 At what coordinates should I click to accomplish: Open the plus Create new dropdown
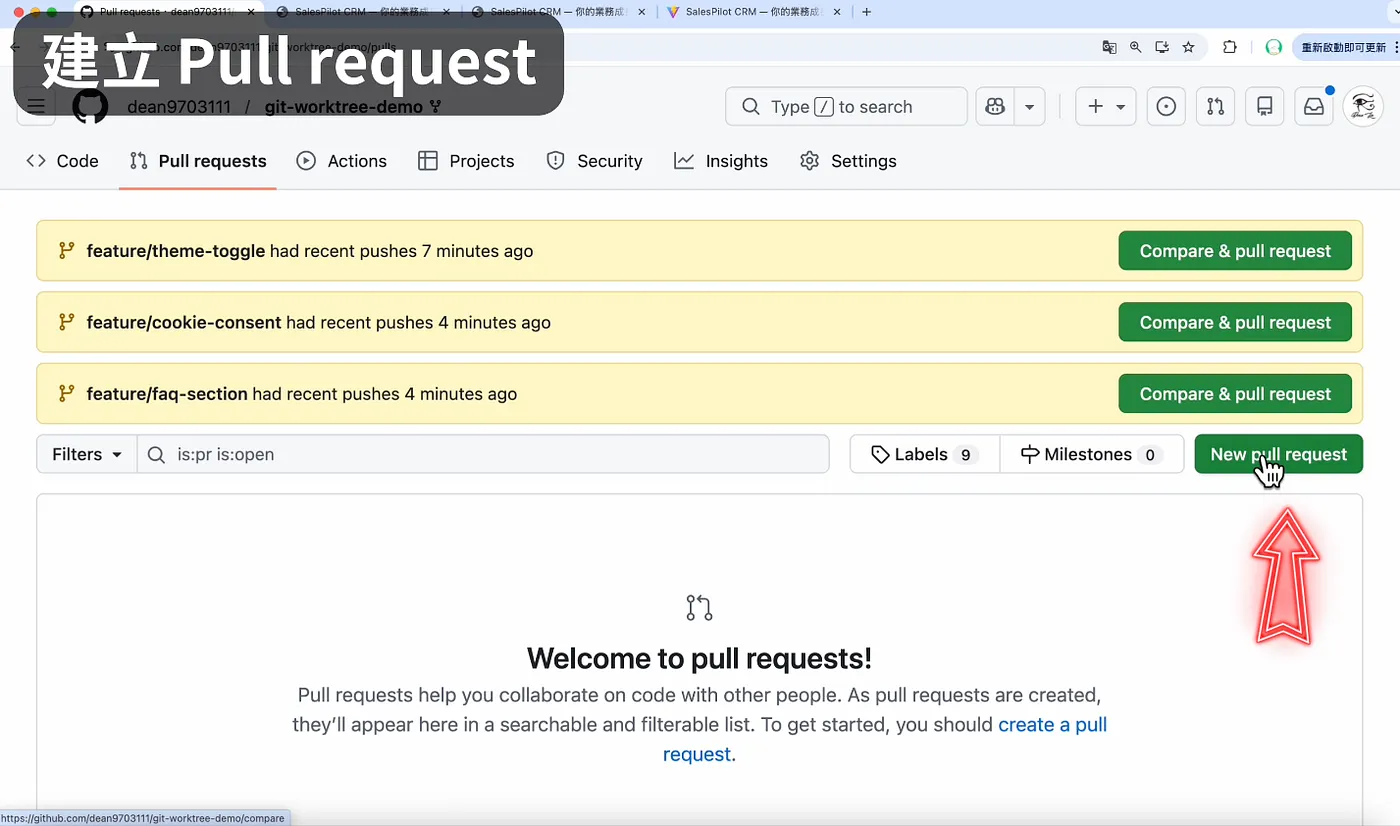pyautogui.click(x=1105, y=107)
